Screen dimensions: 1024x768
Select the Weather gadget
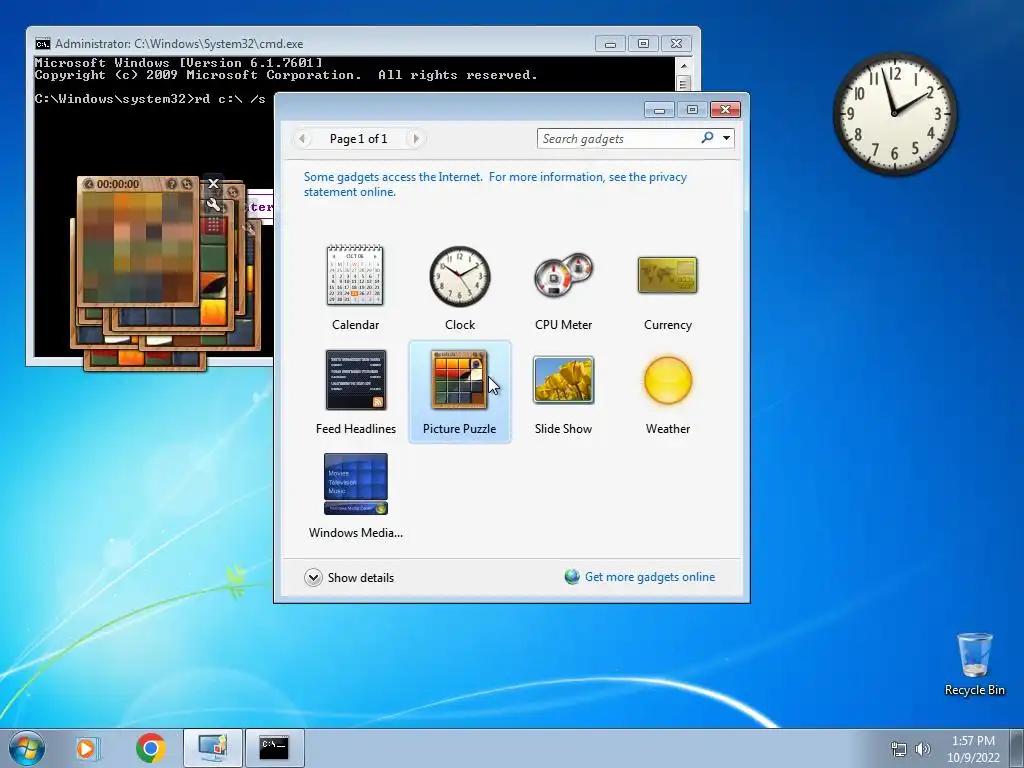click(667, 392)
